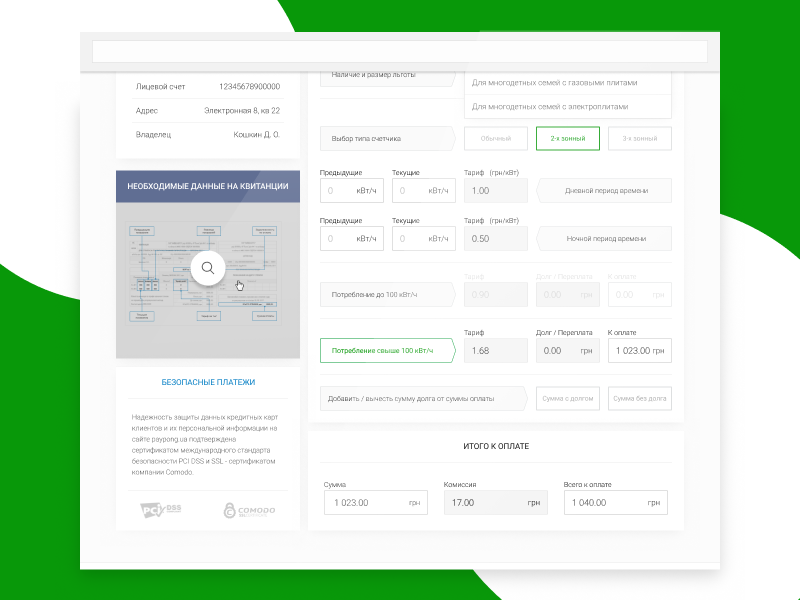Select the "Обычный" meter type
800x600 pixels.
coord(497,138)
